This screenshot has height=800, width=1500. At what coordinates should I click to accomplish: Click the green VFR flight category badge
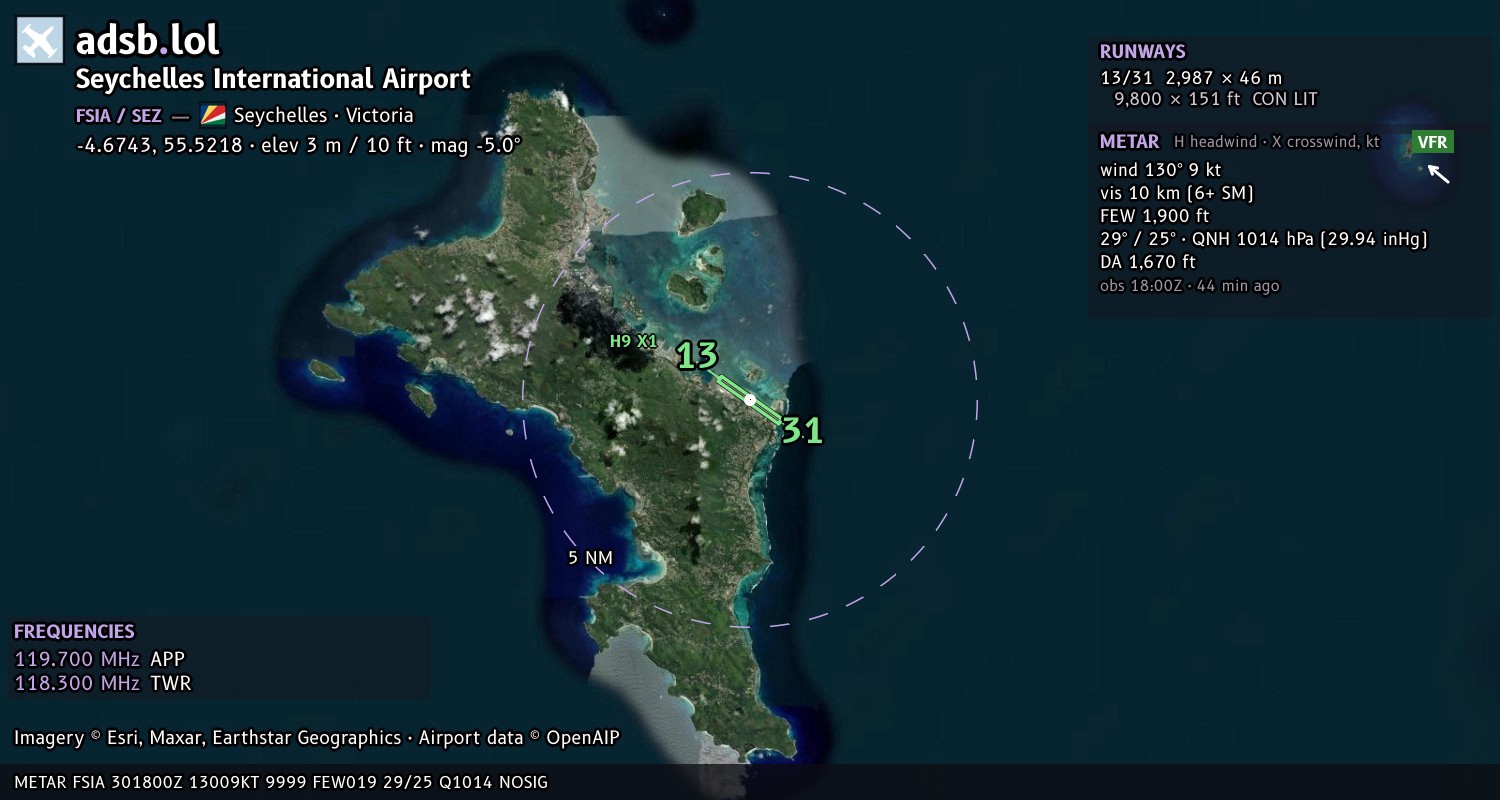pyautogui.click(x=1432, y=142)
